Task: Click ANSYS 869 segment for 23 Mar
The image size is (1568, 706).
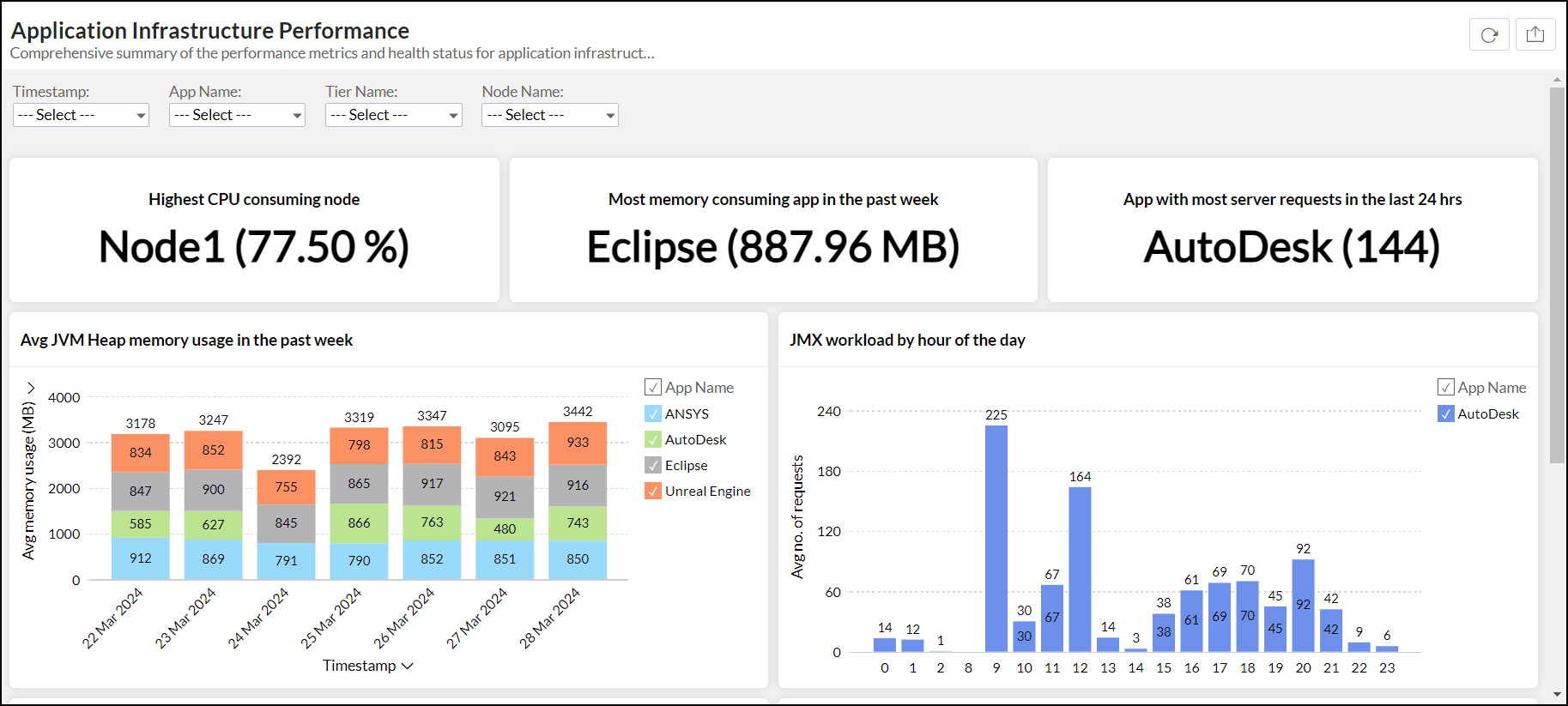Action: coord(214,560)
